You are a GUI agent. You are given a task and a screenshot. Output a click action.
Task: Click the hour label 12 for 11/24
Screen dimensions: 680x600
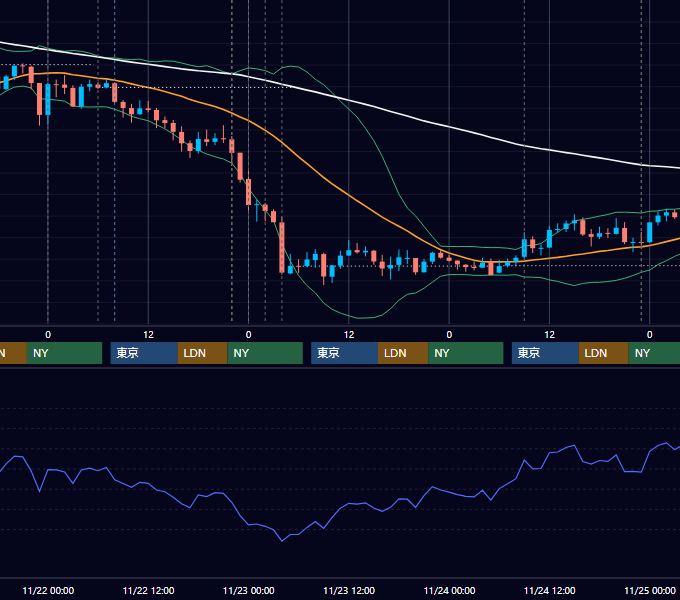coord(549,335)
